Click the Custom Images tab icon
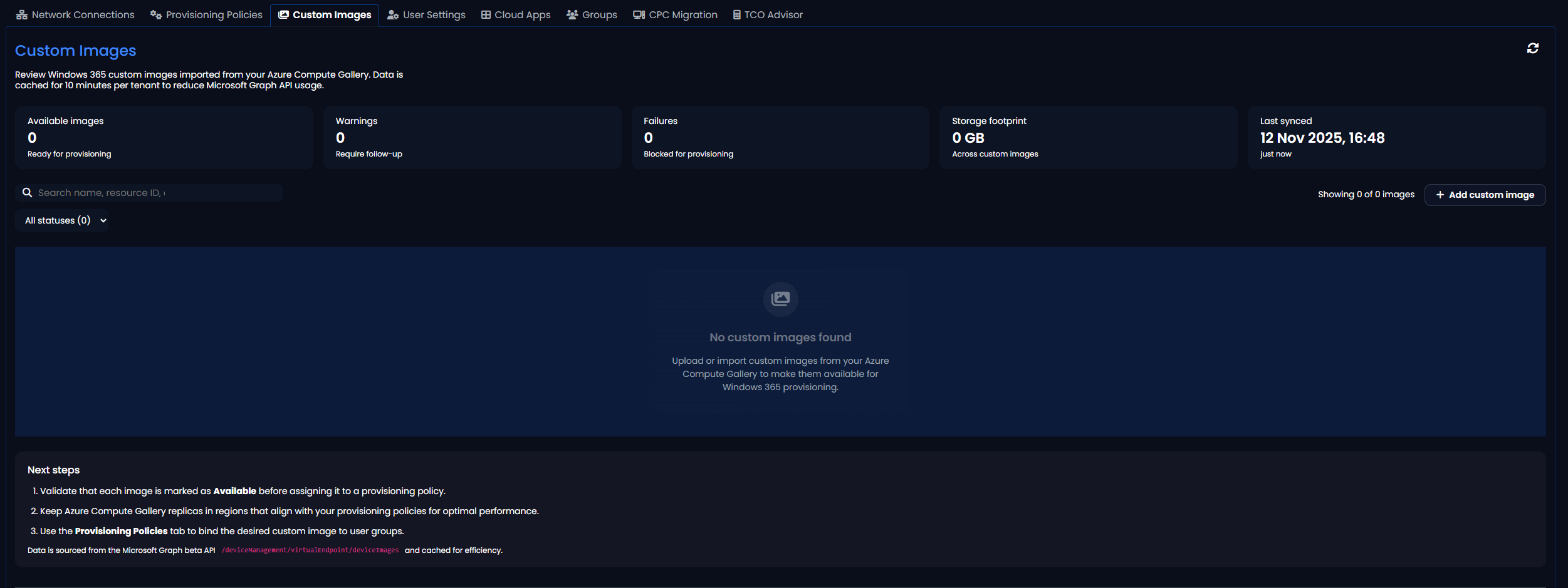 click(284, 14)
